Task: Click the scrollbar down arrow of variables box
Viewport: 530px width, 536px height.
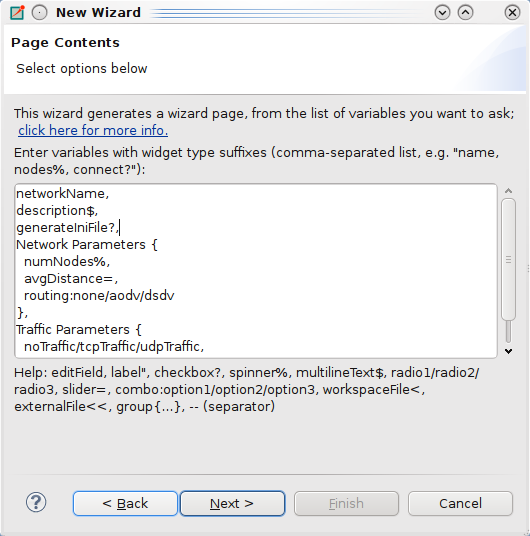Action: pyautogui.click(x=508, y=351)
